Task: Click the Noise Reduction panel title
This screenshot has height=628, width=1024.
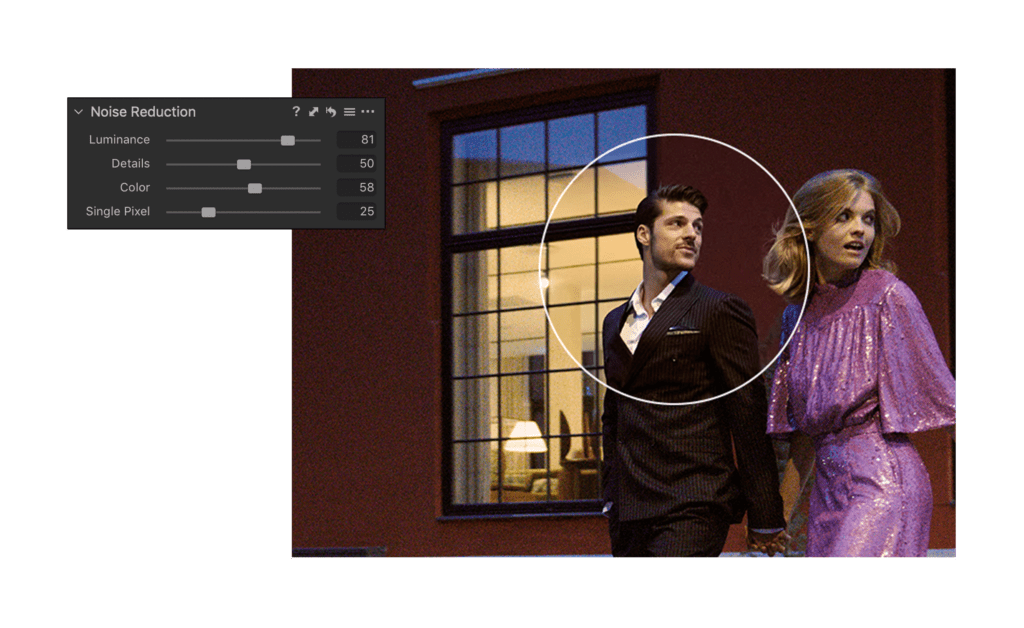Action: (143, 112)
